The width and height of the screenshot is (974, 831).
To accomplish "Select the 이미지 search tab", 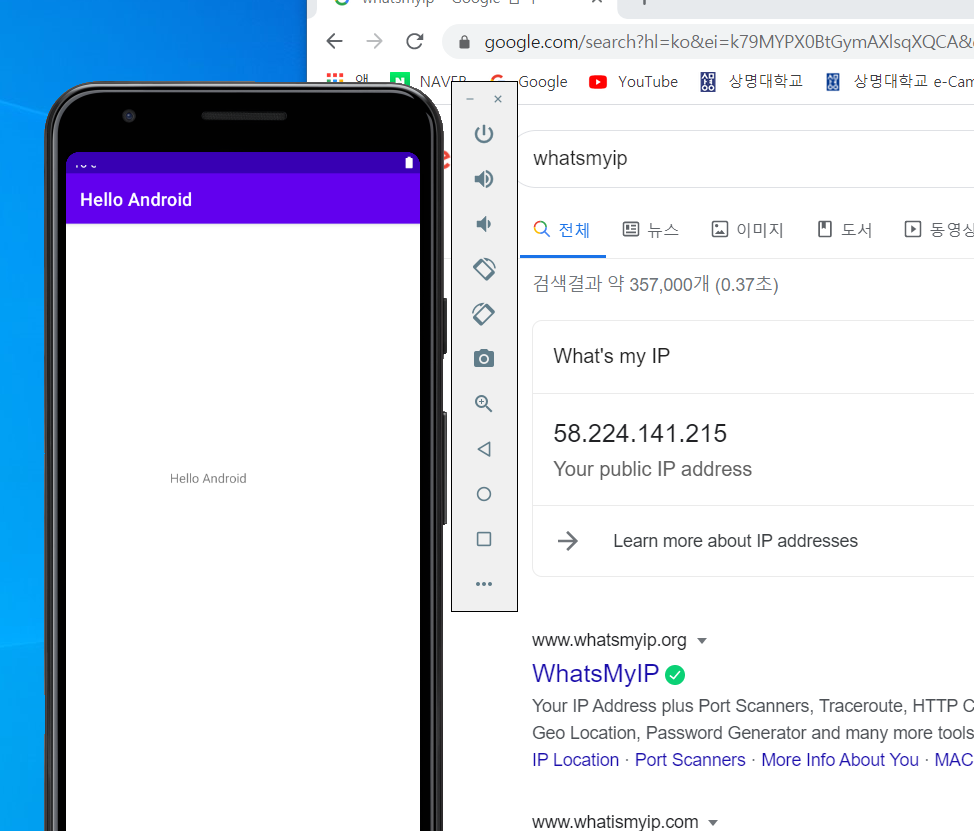I will [x=747, y=230].
